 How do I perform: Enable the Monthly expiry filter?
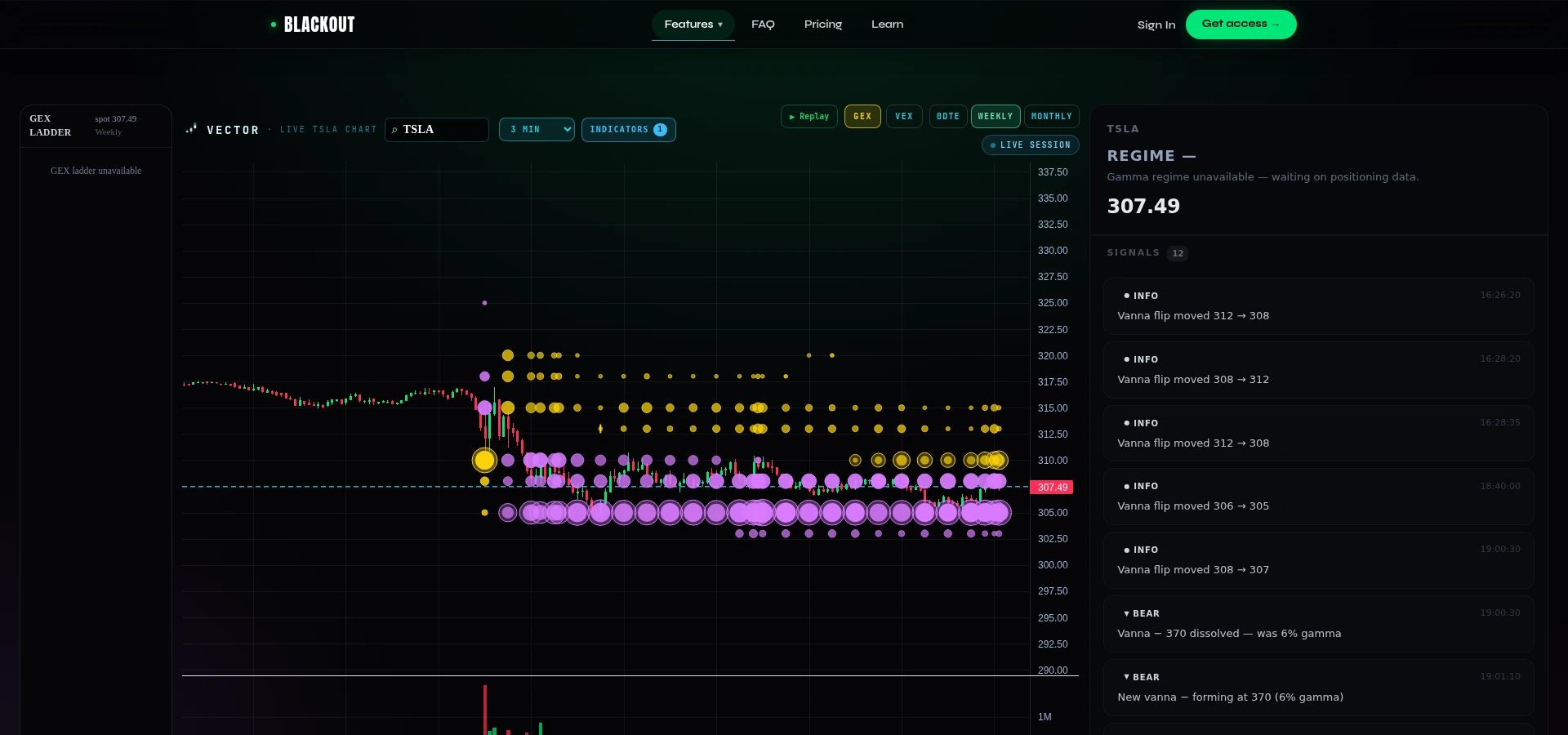tap(1052, 117)
